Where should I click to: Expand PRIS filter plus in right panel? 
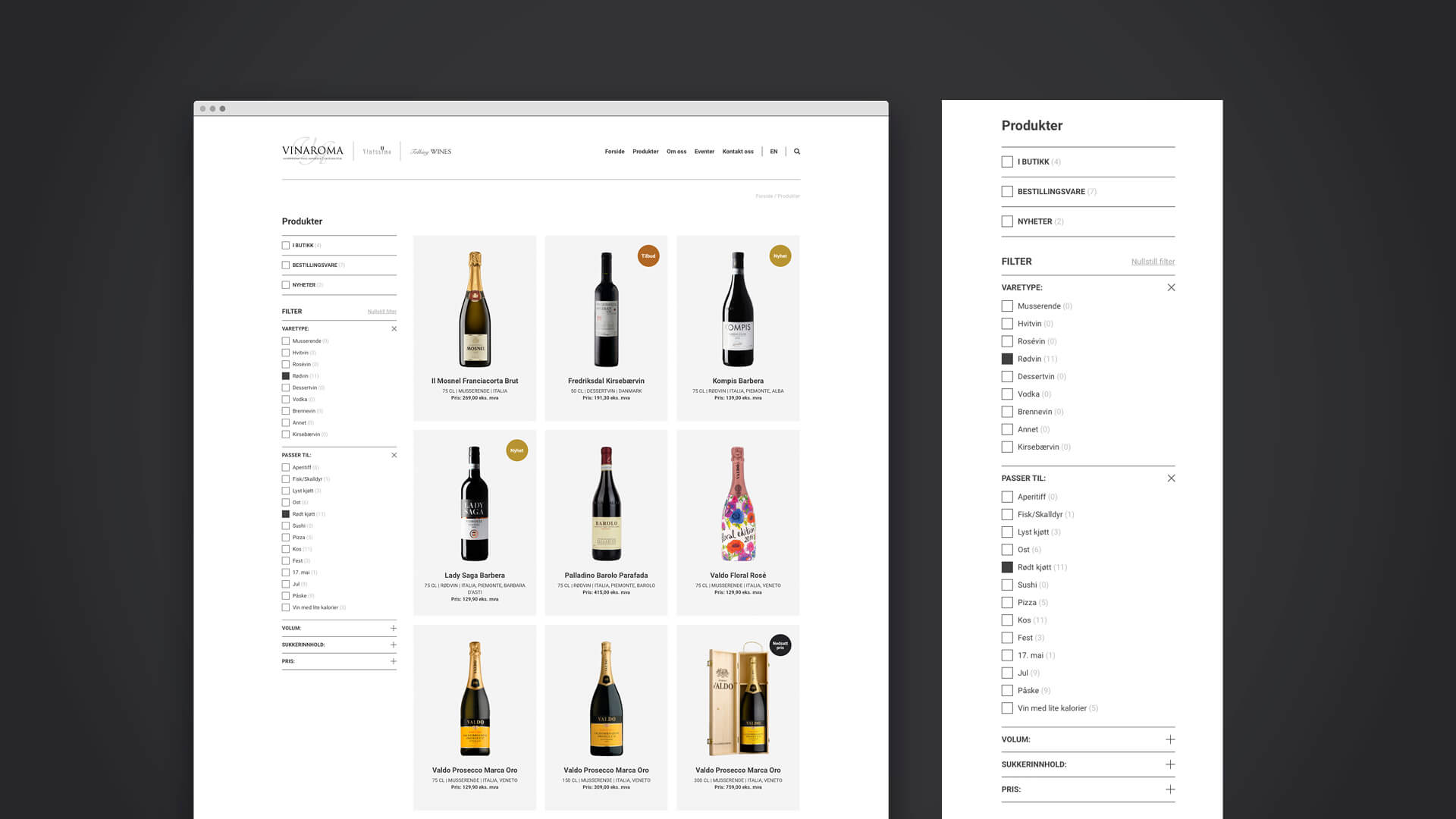click(1170, 789)
